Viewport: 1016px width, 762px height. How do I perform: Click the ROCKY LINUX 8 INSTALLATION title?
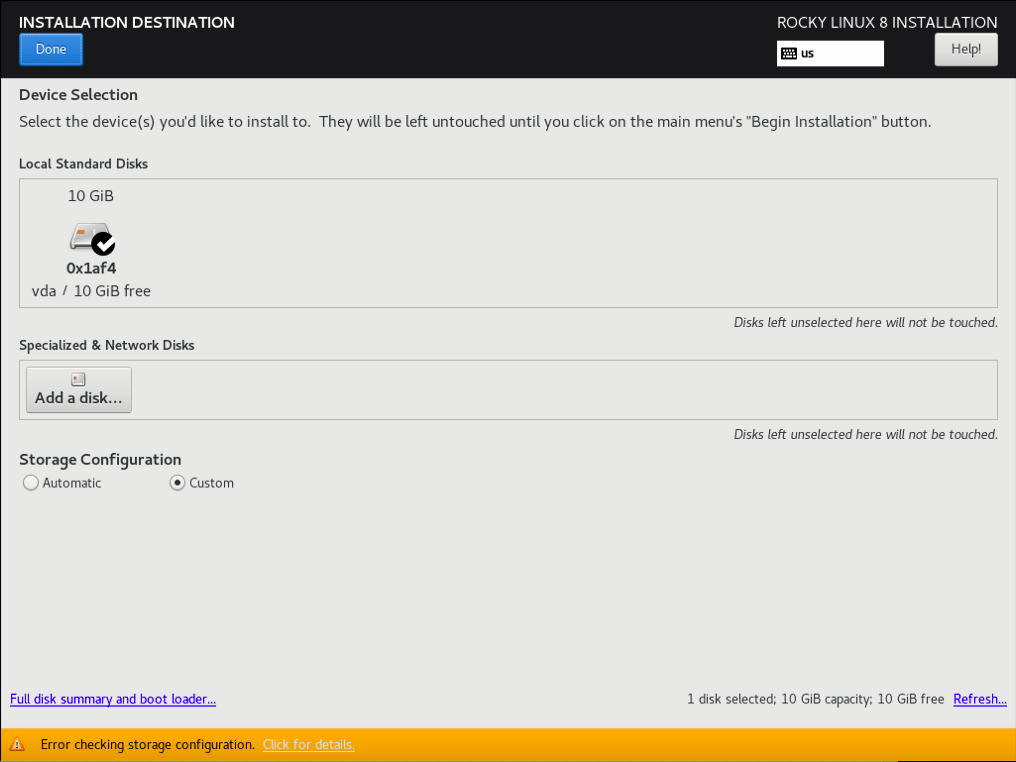pyautogui.click(x=887, y=23)
